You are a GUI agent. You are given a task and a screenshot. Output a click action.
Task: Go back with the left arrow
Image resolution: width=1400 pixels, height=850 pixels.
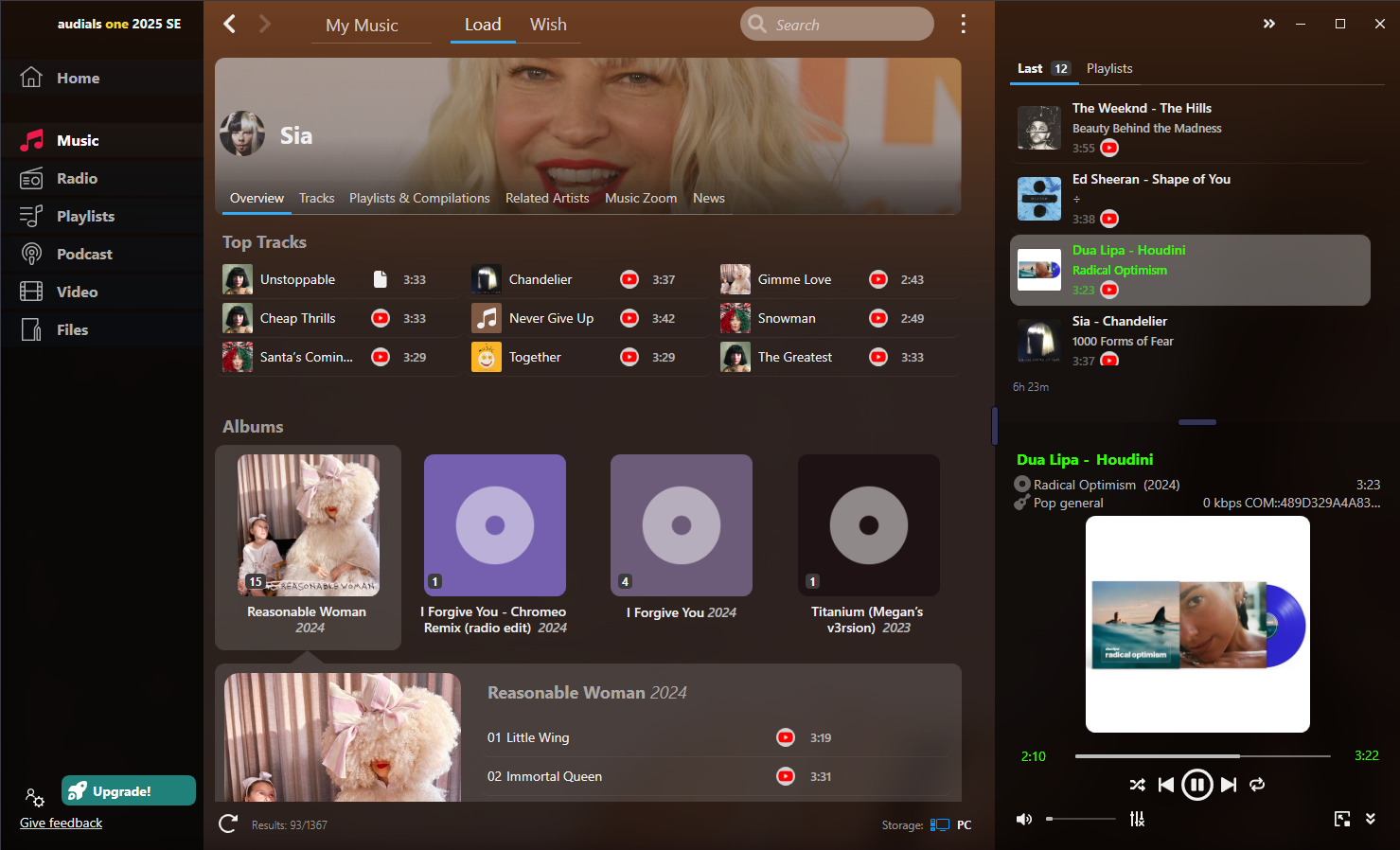point(229,24)
